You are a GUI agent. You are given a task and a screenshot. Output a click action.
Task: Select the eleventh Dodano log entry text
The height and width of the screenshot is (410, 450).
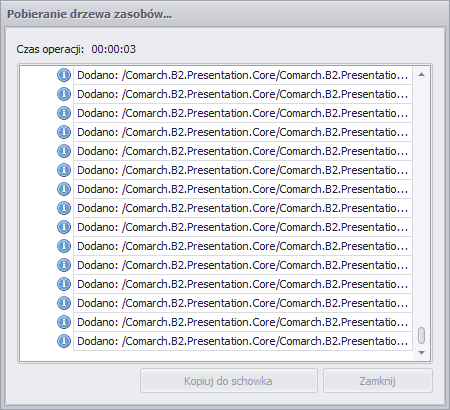point(243,265)
